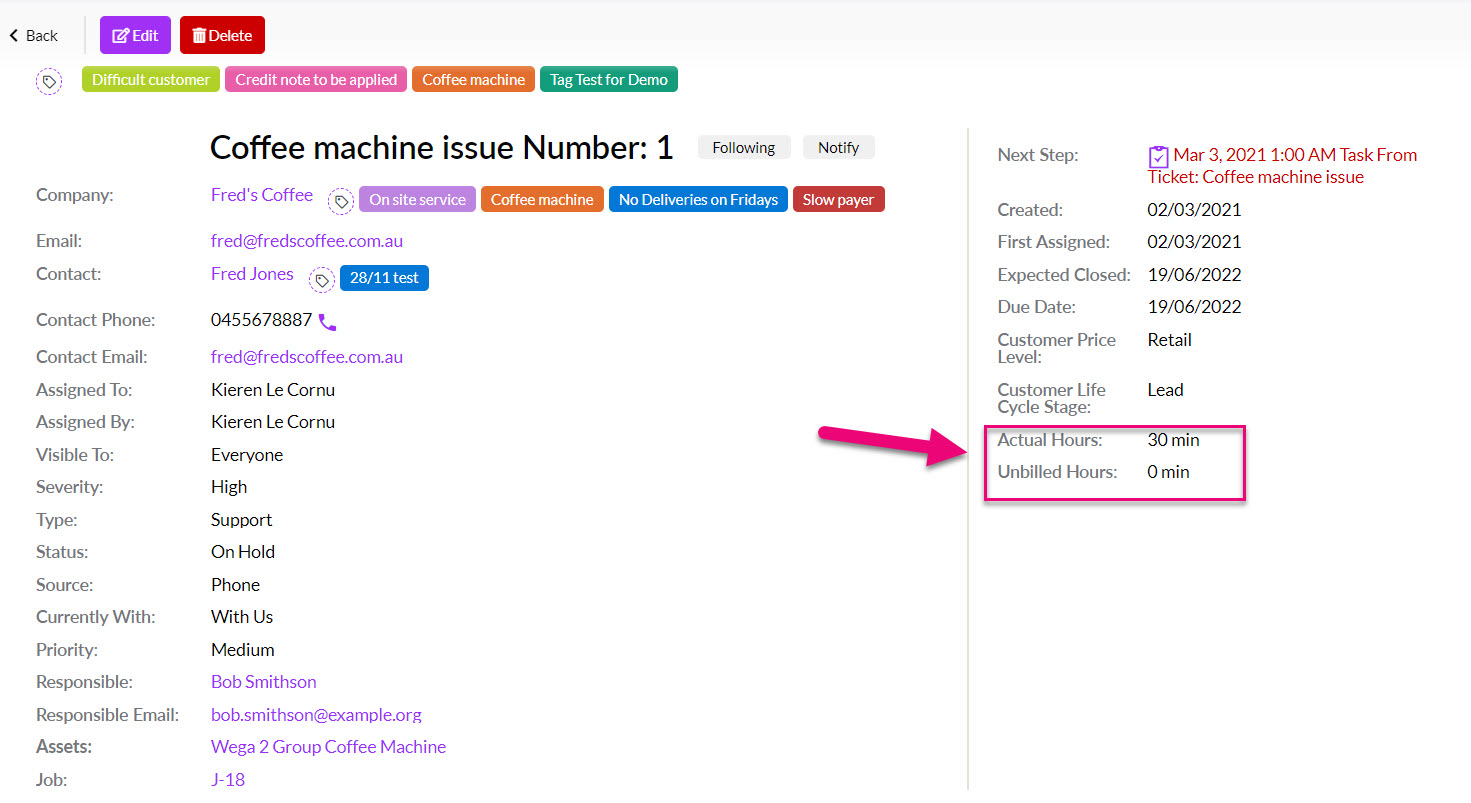Click the Expected Closed date 19/06/2022
This screenshot has width=1471, height=803.
[x=1194, y=275]
